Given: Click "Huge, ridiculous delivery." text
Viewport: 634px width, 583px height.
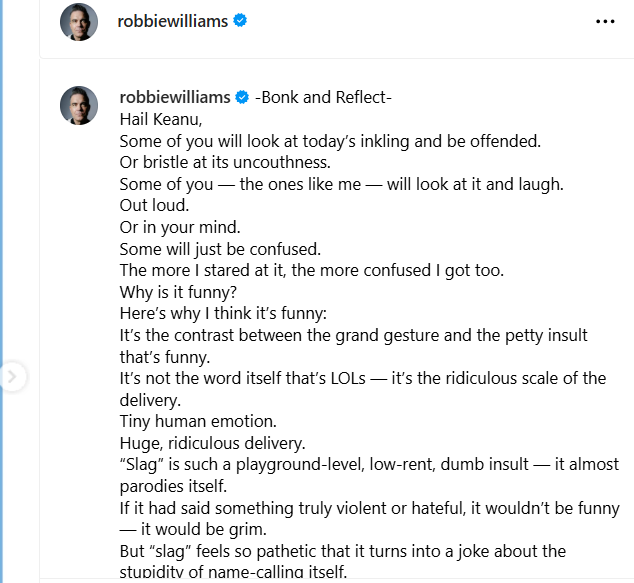Looking at the screenshot, I should pos(212,443).
